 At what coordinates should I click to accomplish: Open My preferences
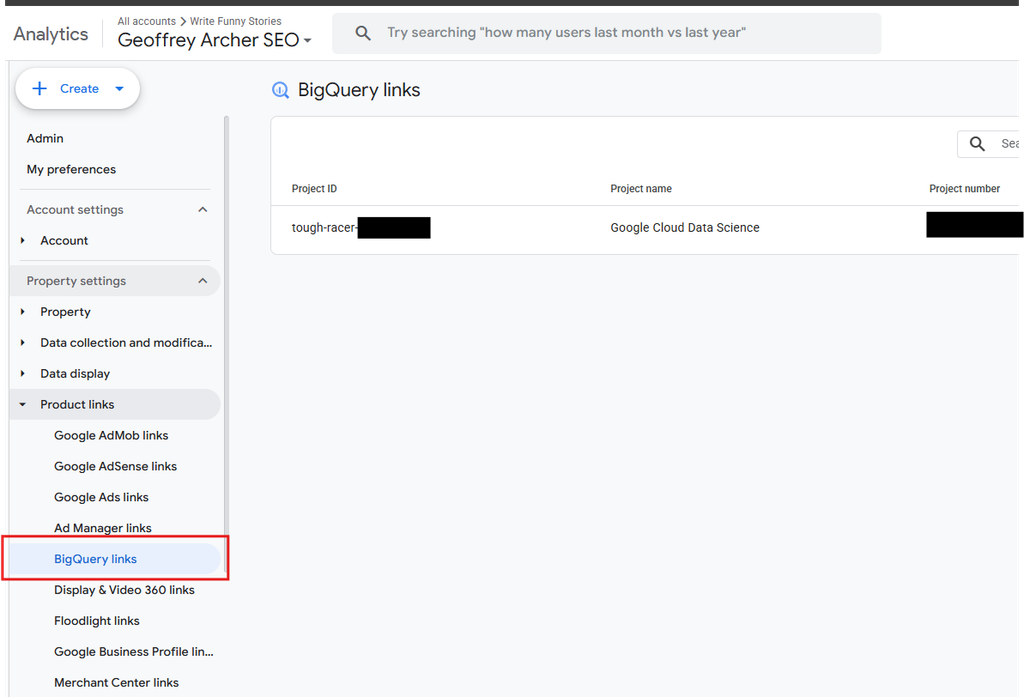[71, 169]
